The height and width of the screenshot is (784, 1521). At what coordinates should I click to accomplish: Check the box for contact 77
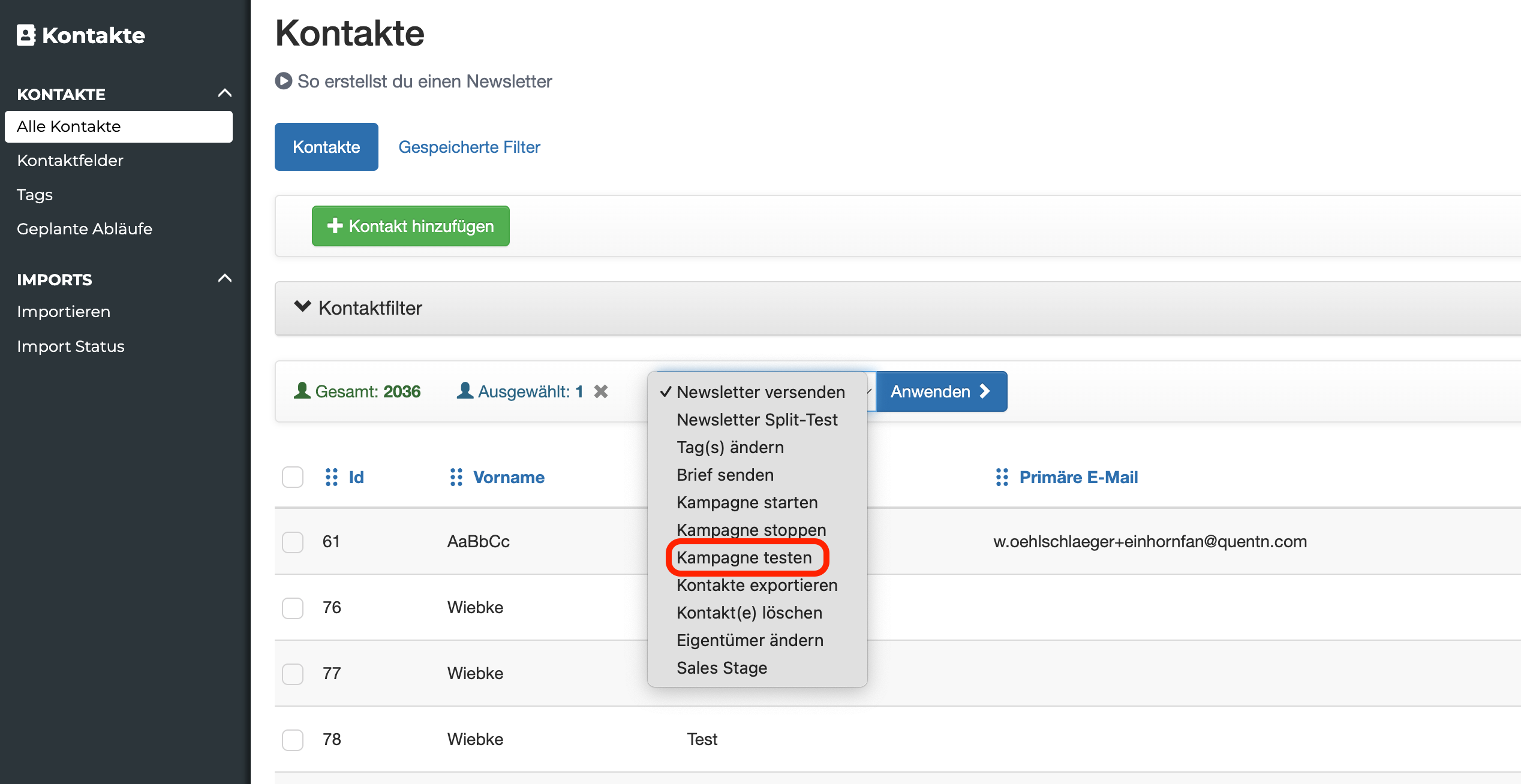click(x=293, y=674)
